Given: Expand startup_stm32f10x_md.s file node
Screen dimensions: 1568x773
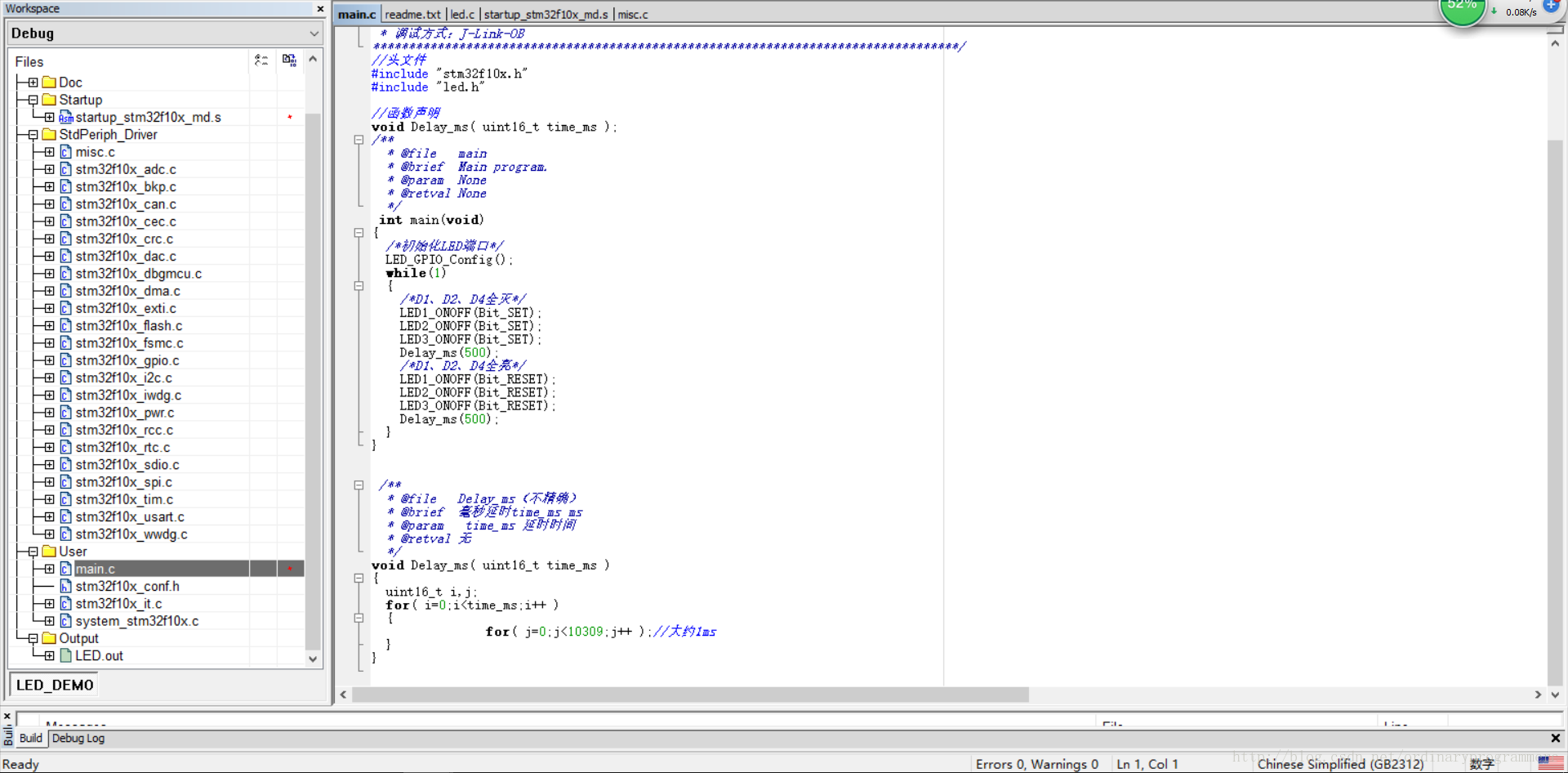Looking at the screenshot, I should [49, 118].
